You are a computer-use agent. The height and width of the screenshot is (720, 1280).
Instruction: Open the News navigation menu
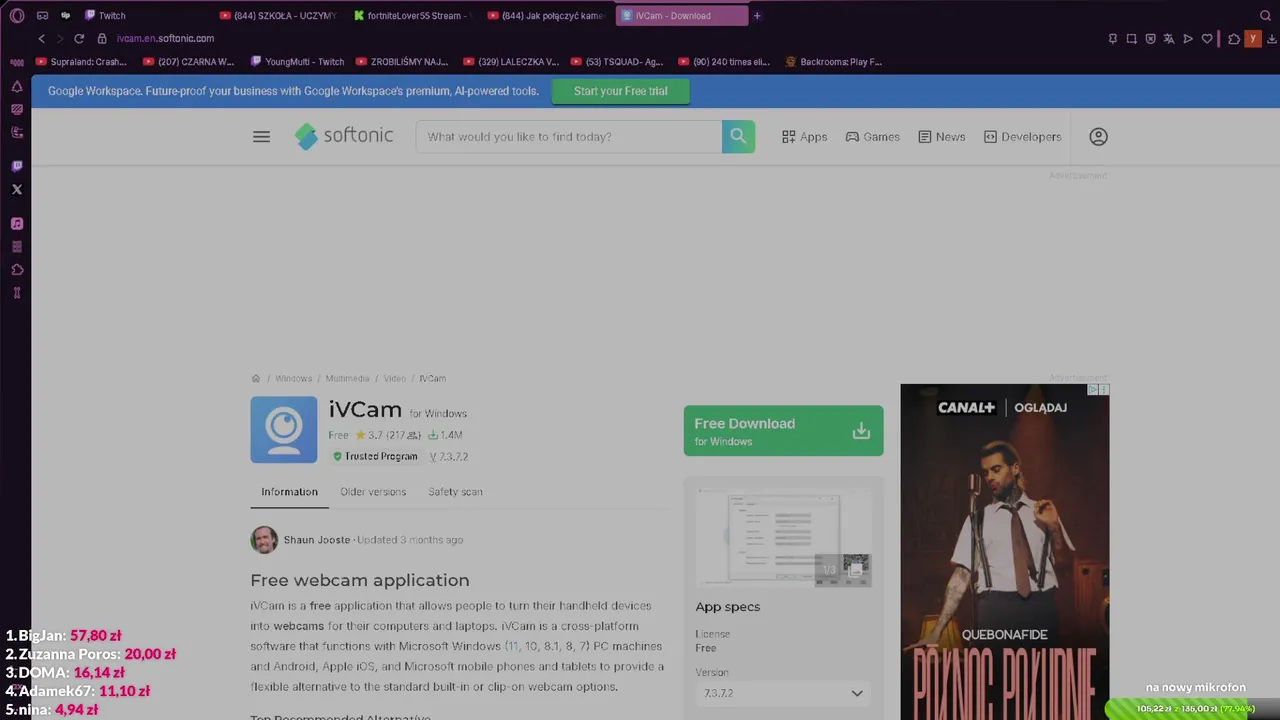[x=942, y=137]
